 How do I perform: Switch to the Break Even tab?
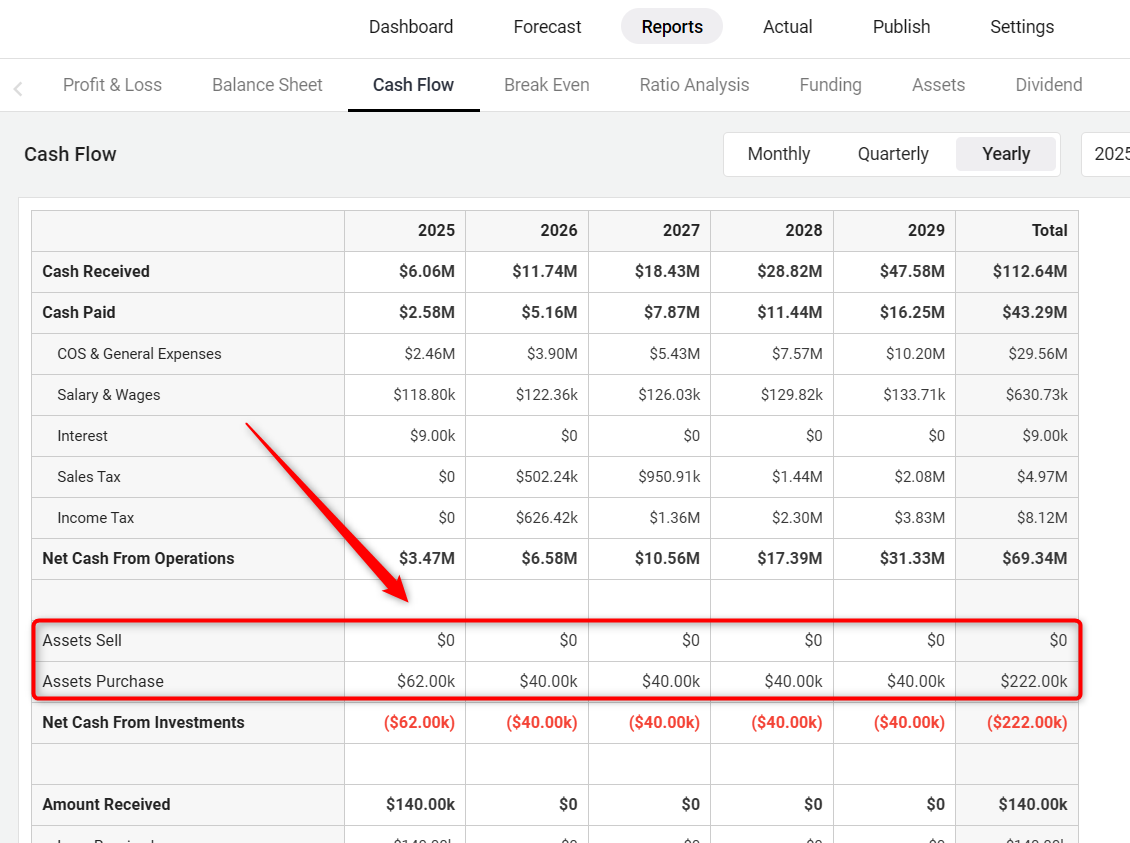[546, 85]
